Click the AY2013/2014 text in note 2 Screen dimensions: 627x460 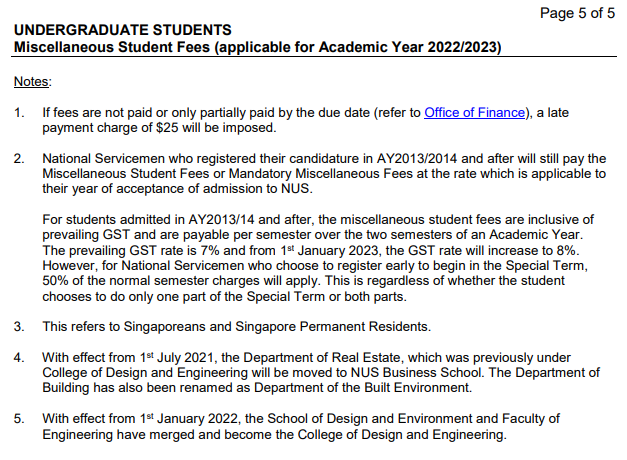click(x=417, y=159)
